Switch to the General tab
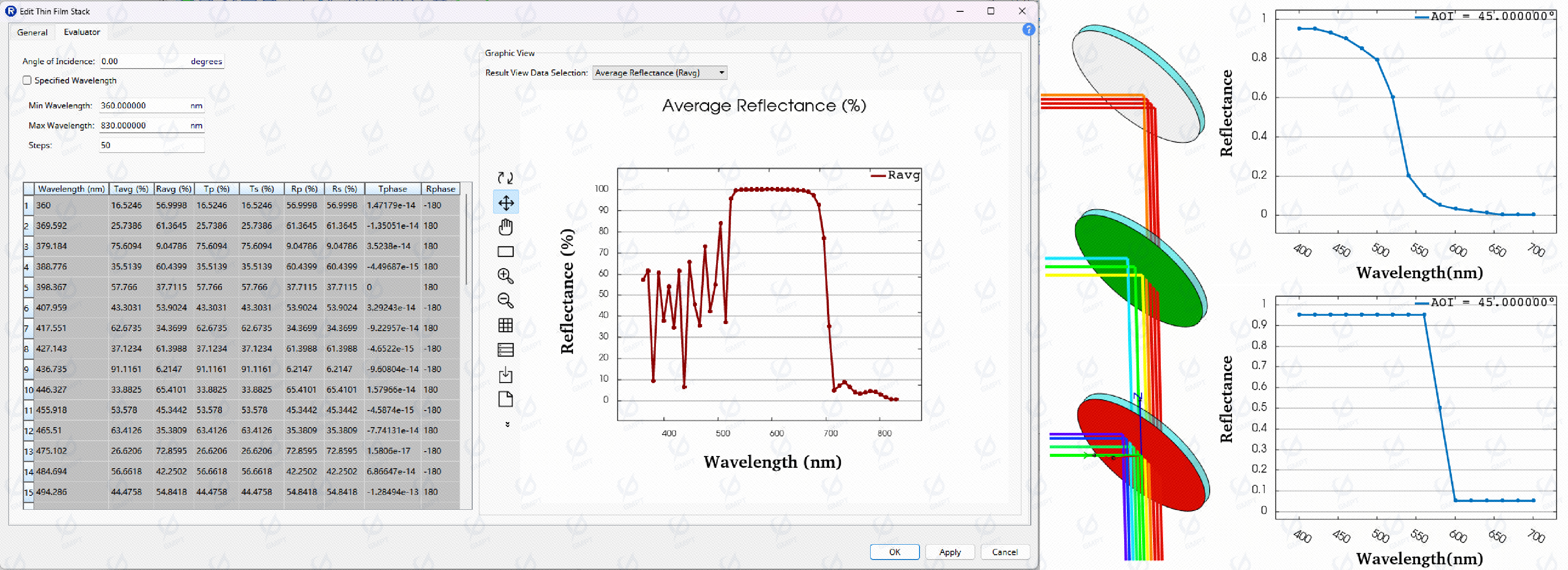The height and width of the screenshot is (570, 1568). [32, 32]
